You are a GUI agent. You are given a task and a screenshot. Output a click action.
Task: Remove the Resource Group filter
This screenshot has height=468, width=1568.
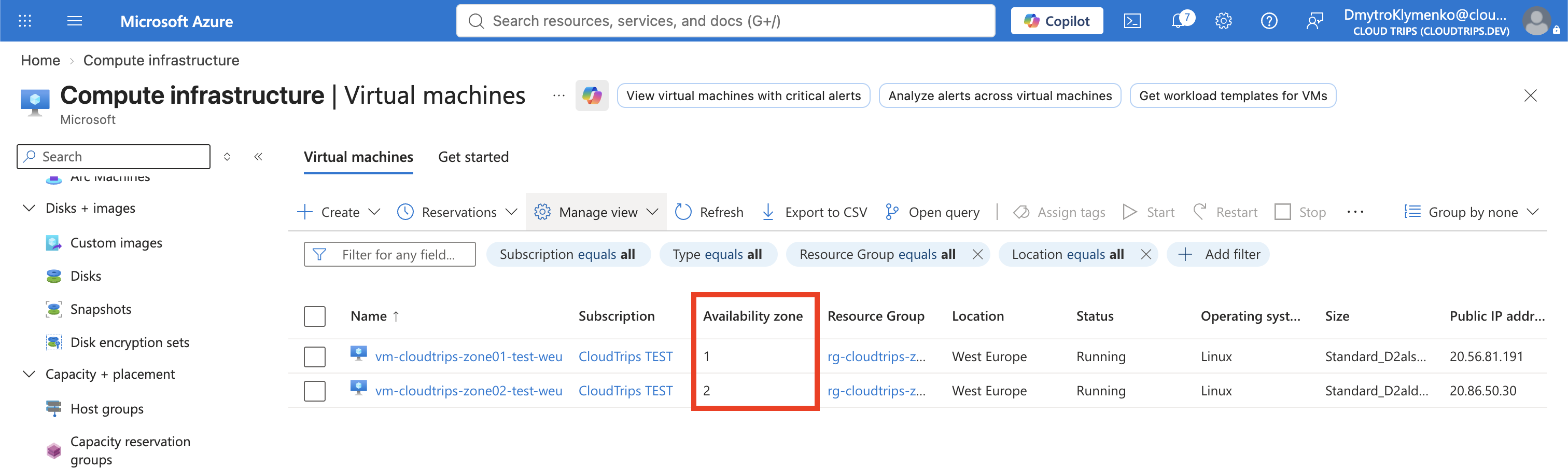pyautogui.click(x=977, y=254)
